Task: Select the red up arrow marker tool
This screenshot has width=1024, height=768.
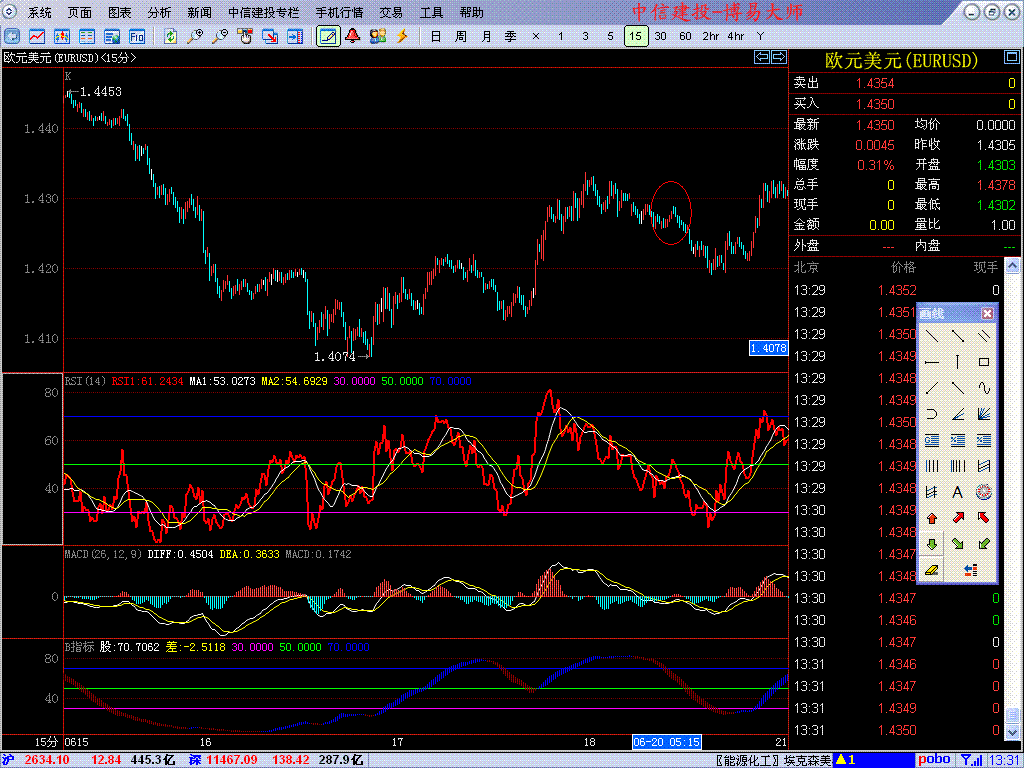Action: (x=932, y=518)
